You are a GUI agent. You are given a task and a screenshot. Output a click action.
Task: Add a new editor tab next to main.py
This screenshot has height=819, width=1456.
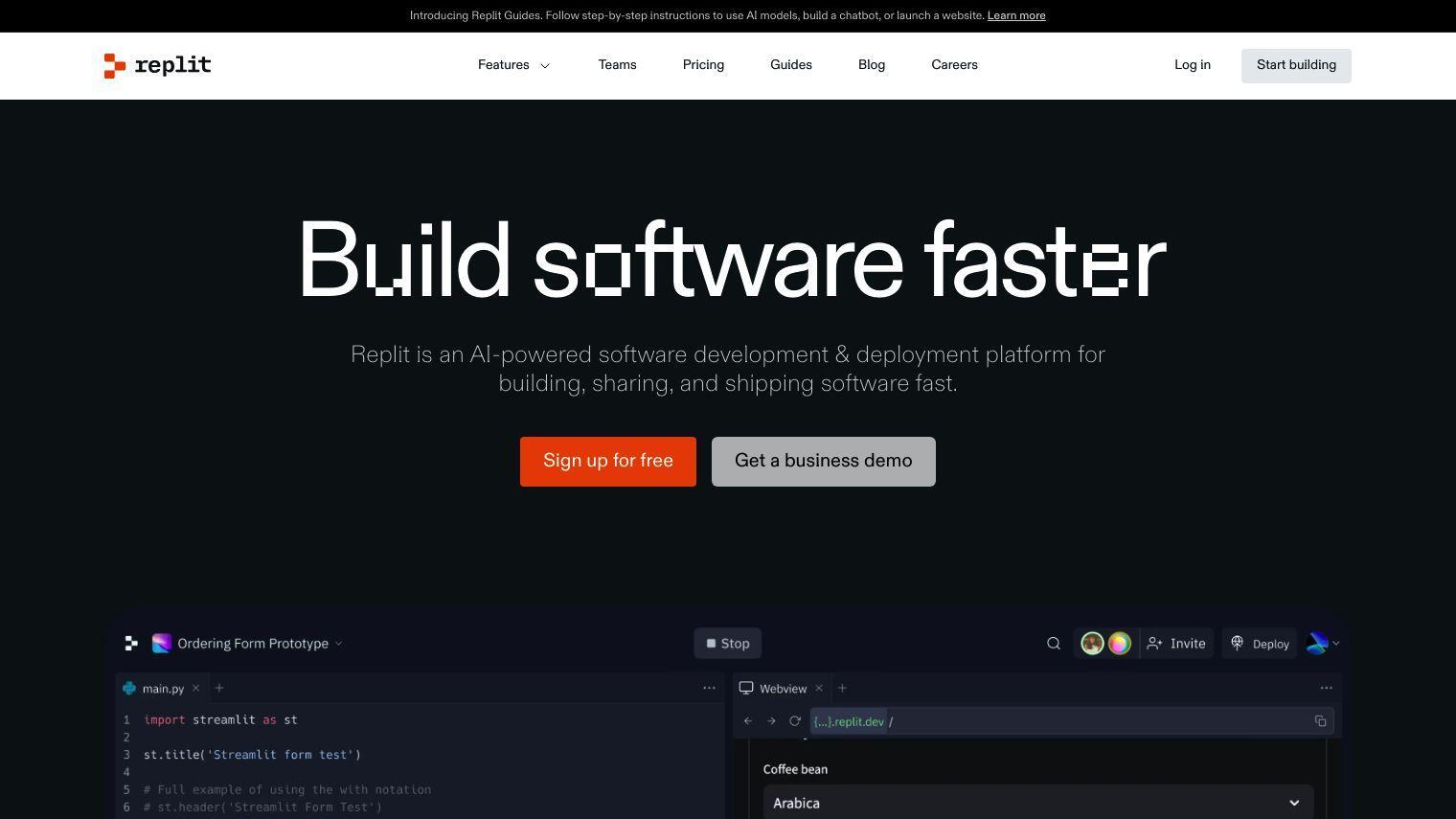tap(219, 688)
